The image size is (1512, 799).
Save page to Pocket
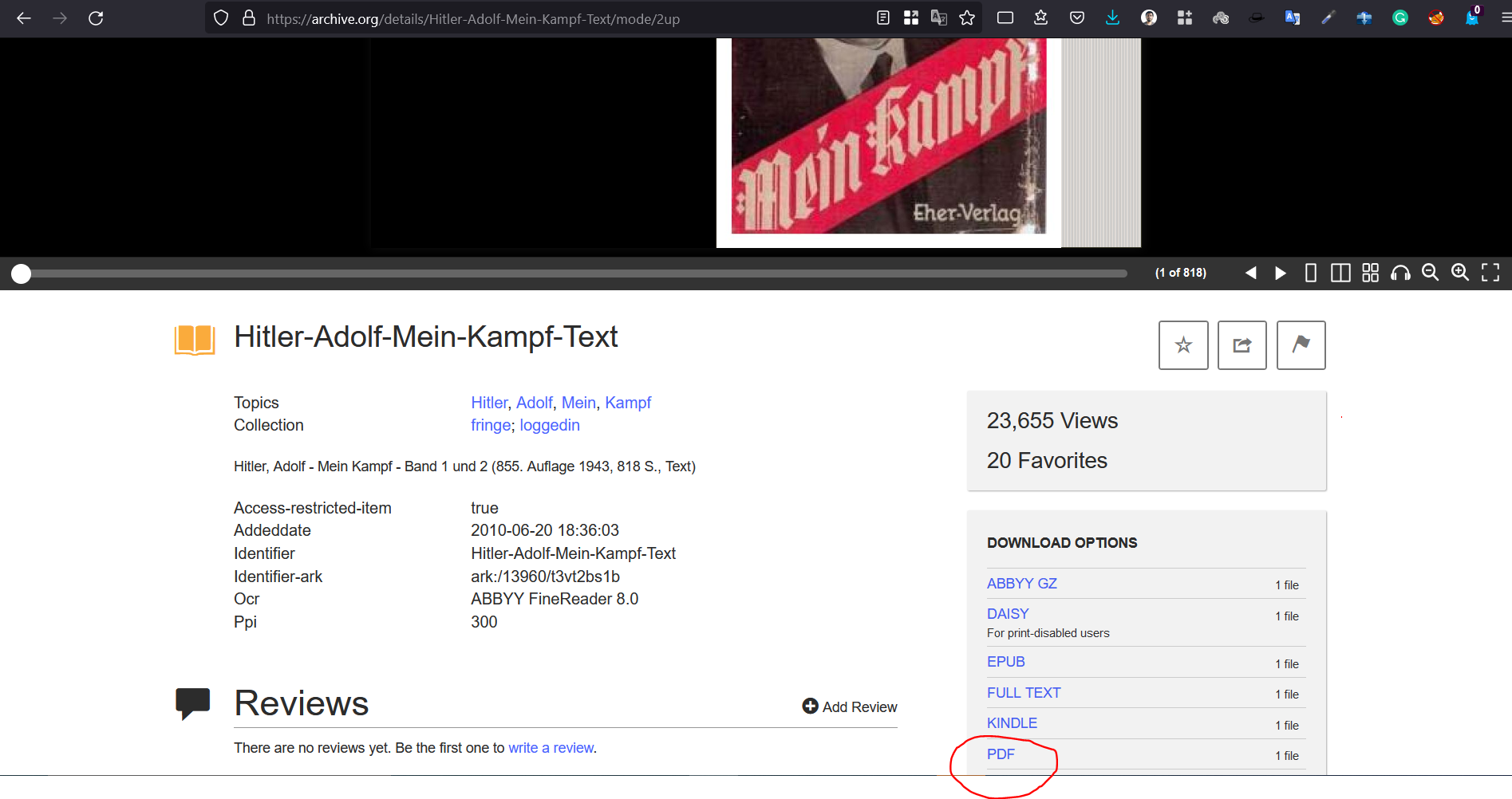(1077, 18)
